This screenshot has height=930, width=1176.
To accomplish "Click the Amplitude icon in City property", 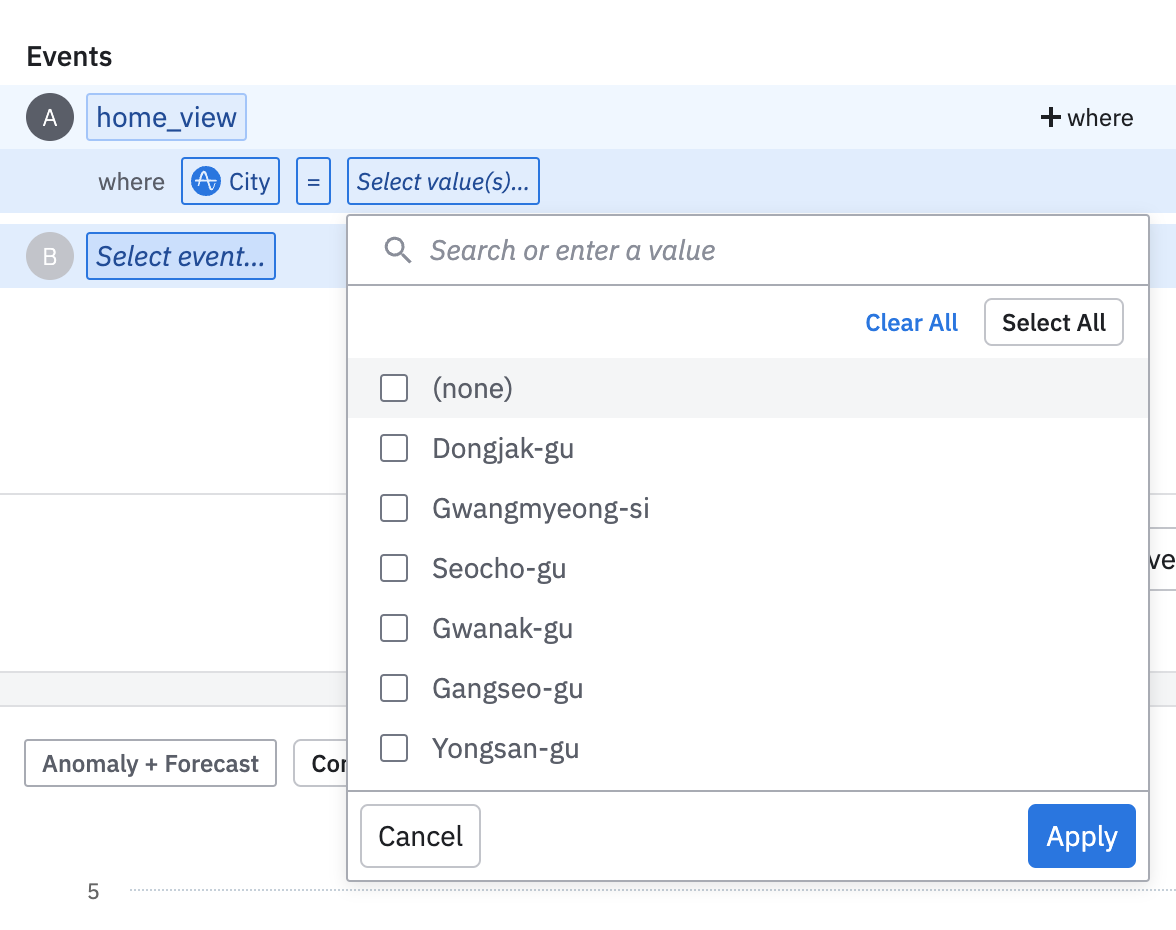I will click(206, 181).
